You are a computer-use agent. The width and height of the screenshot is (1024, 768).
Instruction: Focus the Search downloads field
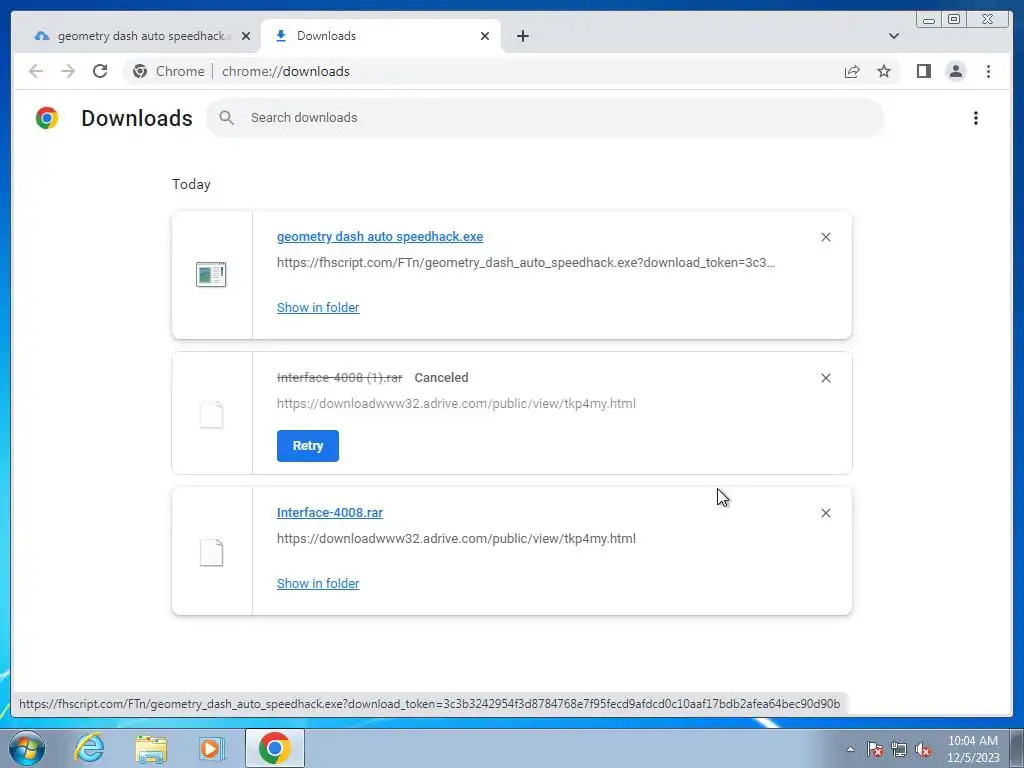coord(545,118)
